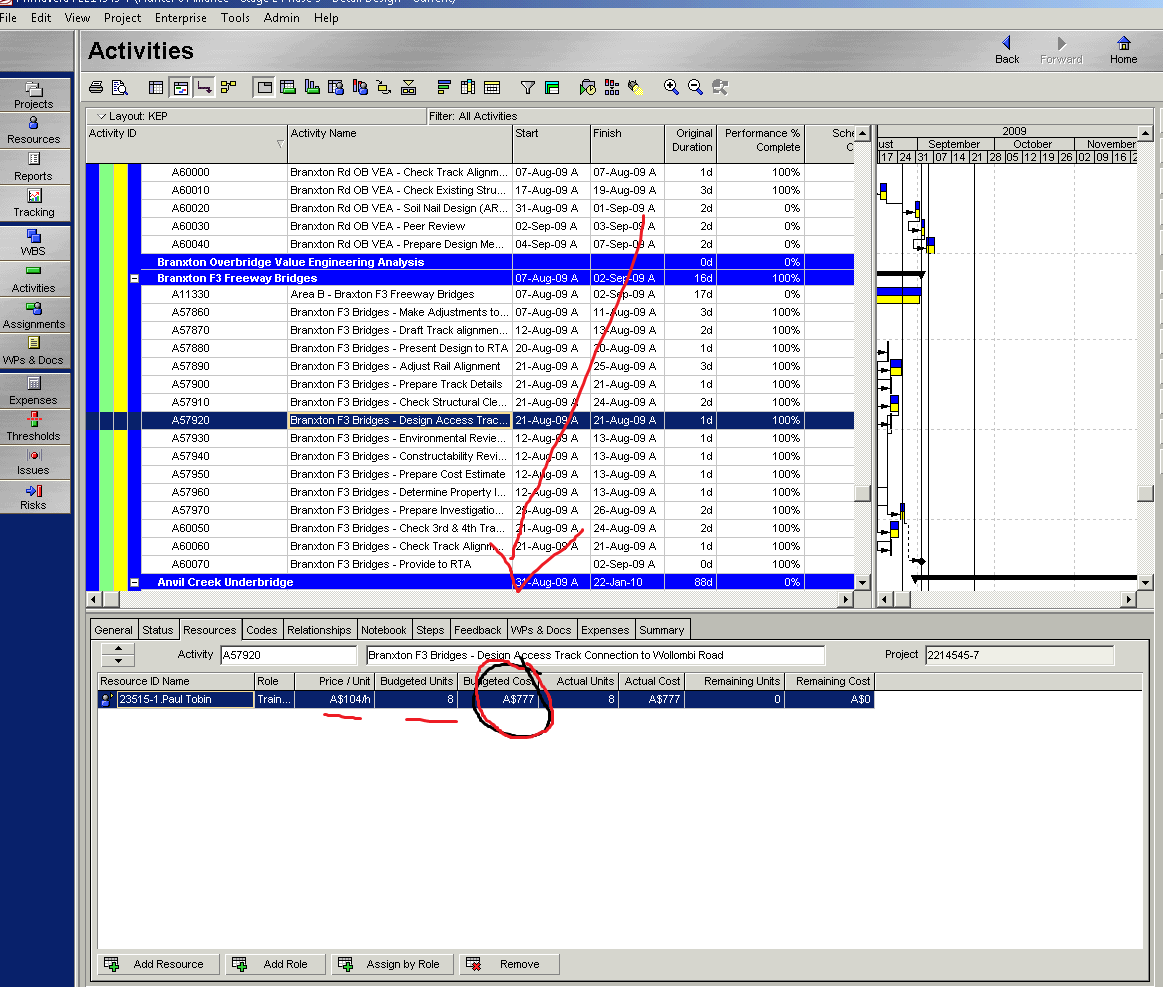Screen dimensions: 1163x987
Task: Click the Filter funnel icon
Action: (x=527, y=88)
